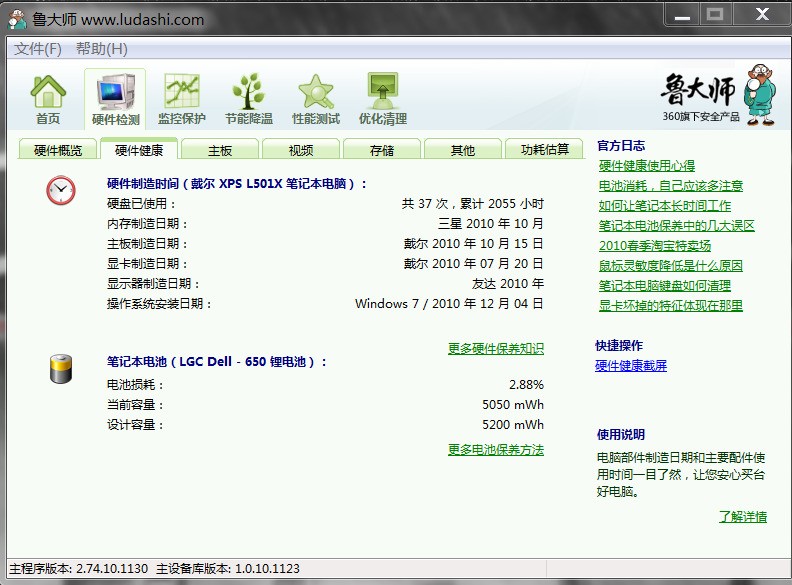
Task: Click the 笔记本电池 LGC Dell heading
Action: coord(217,362)
